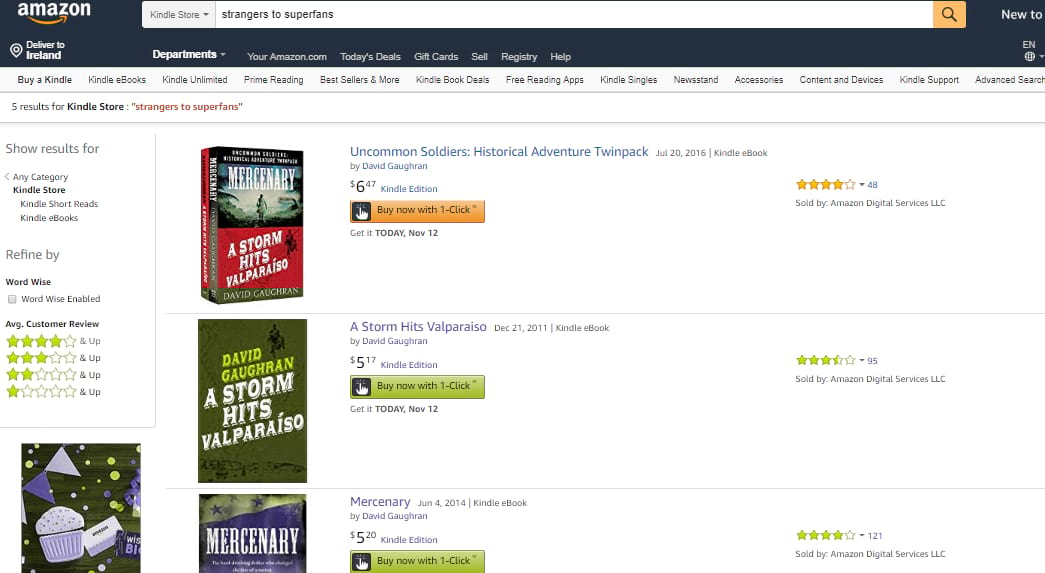This screenshot has height=573, width=1045.
Task: Filter by 2 stars & Up
Action: click(53, 375)
